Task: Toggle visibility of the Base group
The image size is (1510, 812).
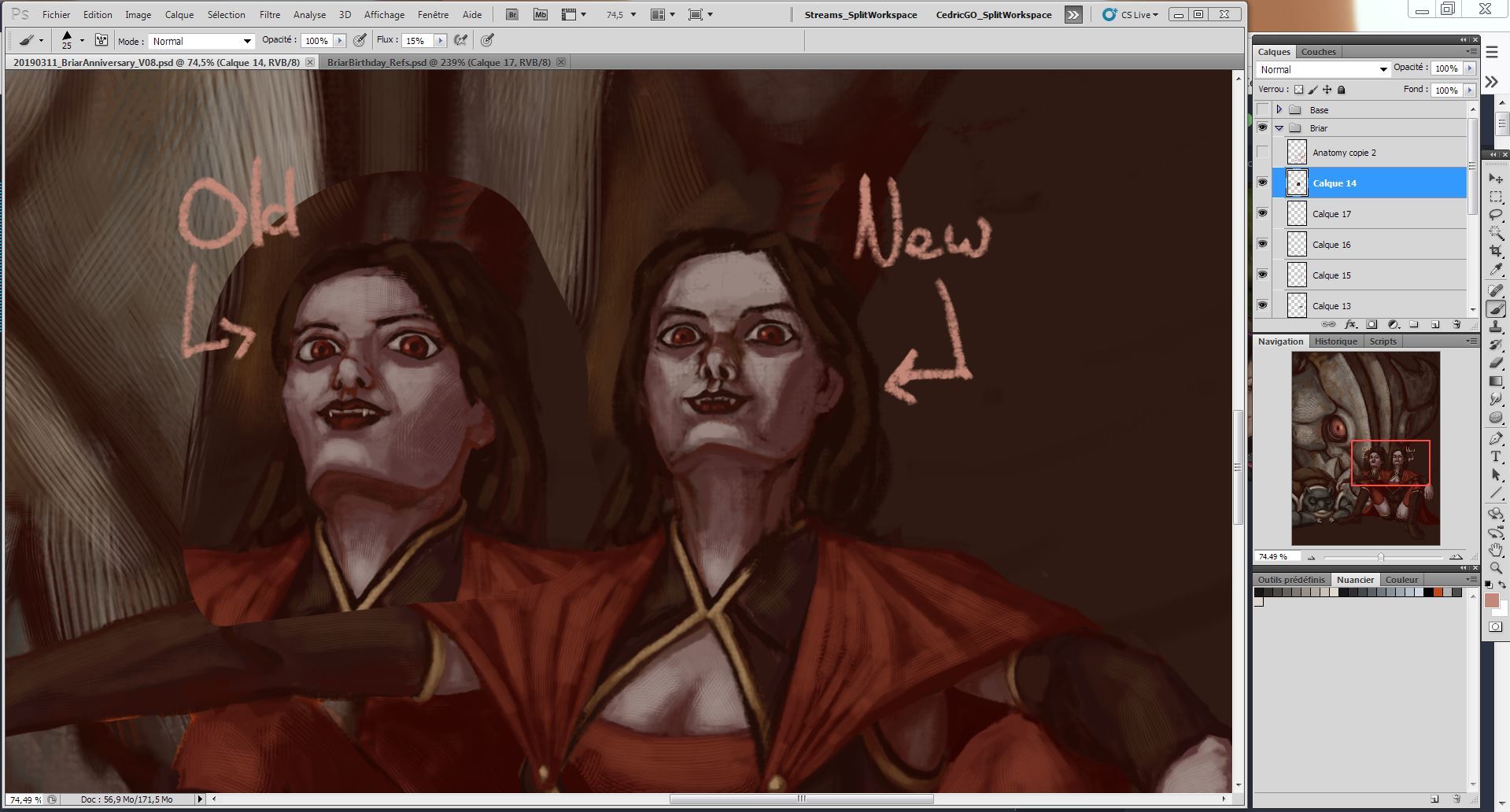Action: tap(1263, 109)
